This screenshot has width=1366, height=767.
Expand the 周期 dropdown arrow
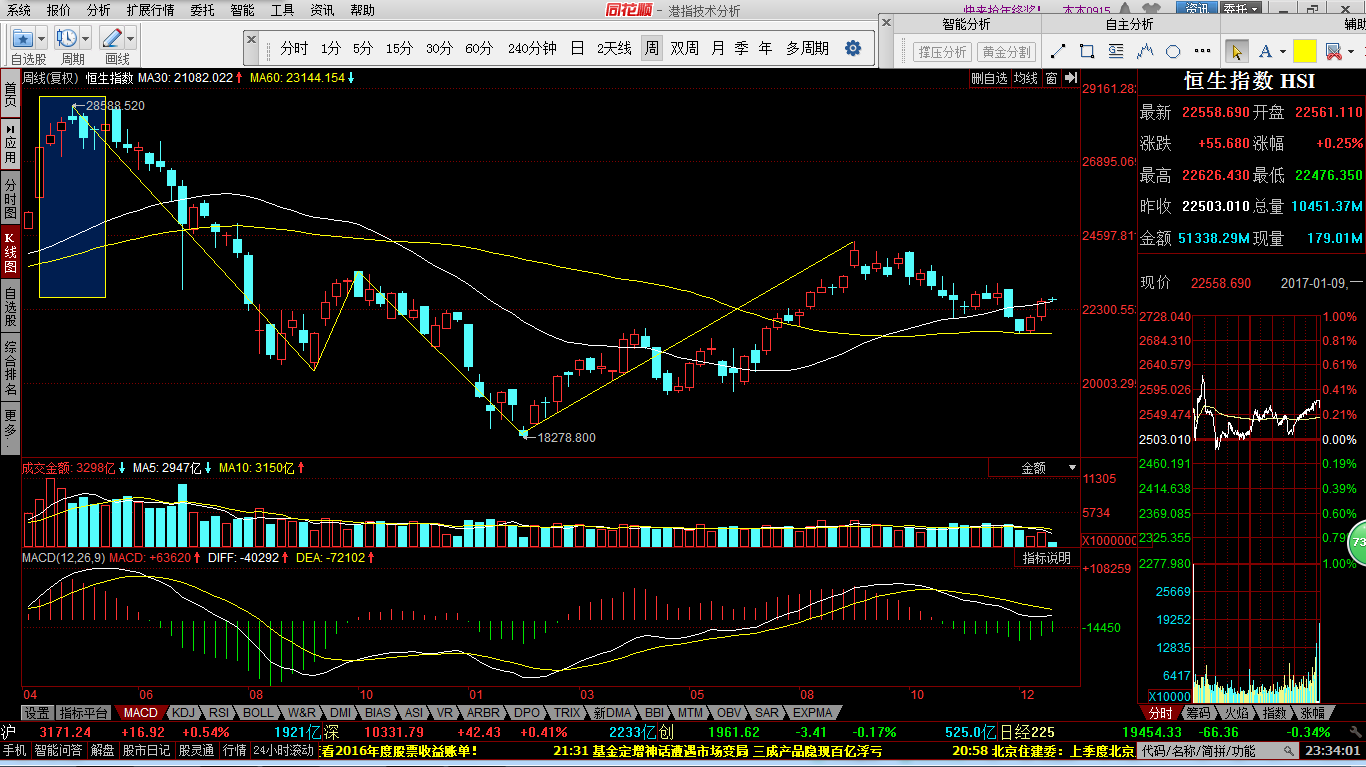point(85,38)
